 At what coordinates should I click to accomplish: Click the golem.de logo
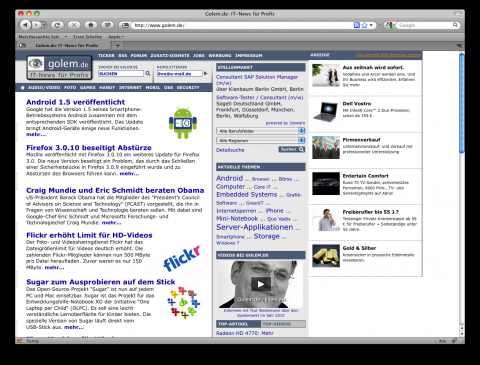pyautogui.click(x=60, y=67)
